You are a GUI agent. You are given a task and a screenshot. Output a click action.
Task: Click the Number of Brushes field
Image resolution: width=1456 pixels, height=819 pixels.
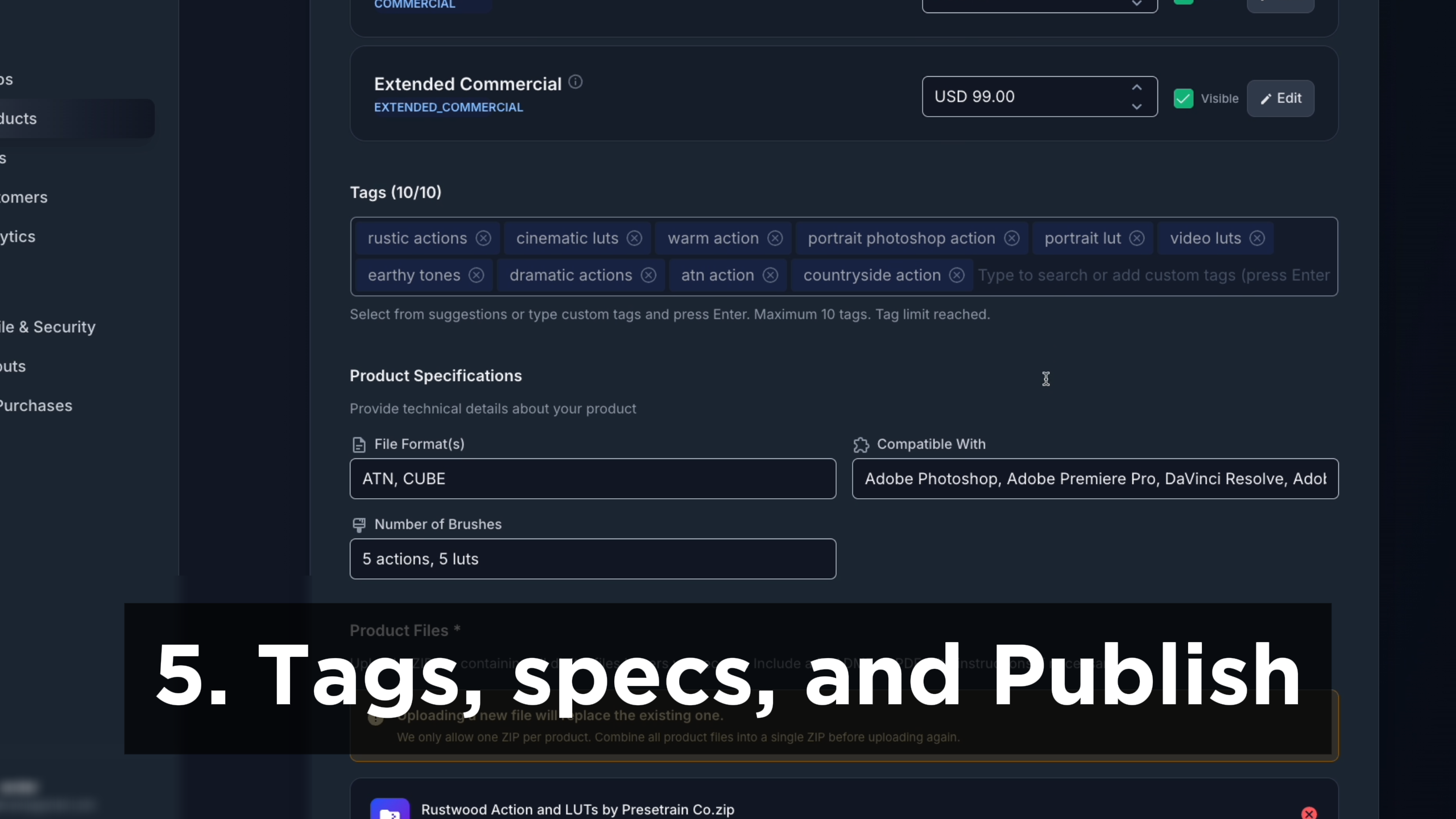[593, 559]
